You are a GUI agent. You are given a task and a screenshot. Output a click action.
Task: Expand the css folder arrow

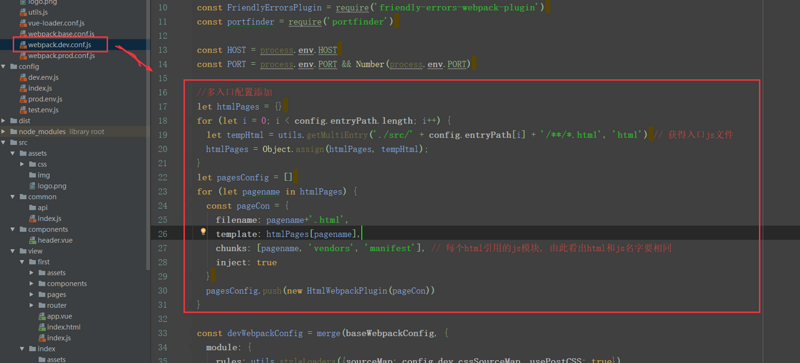(22, 164)
